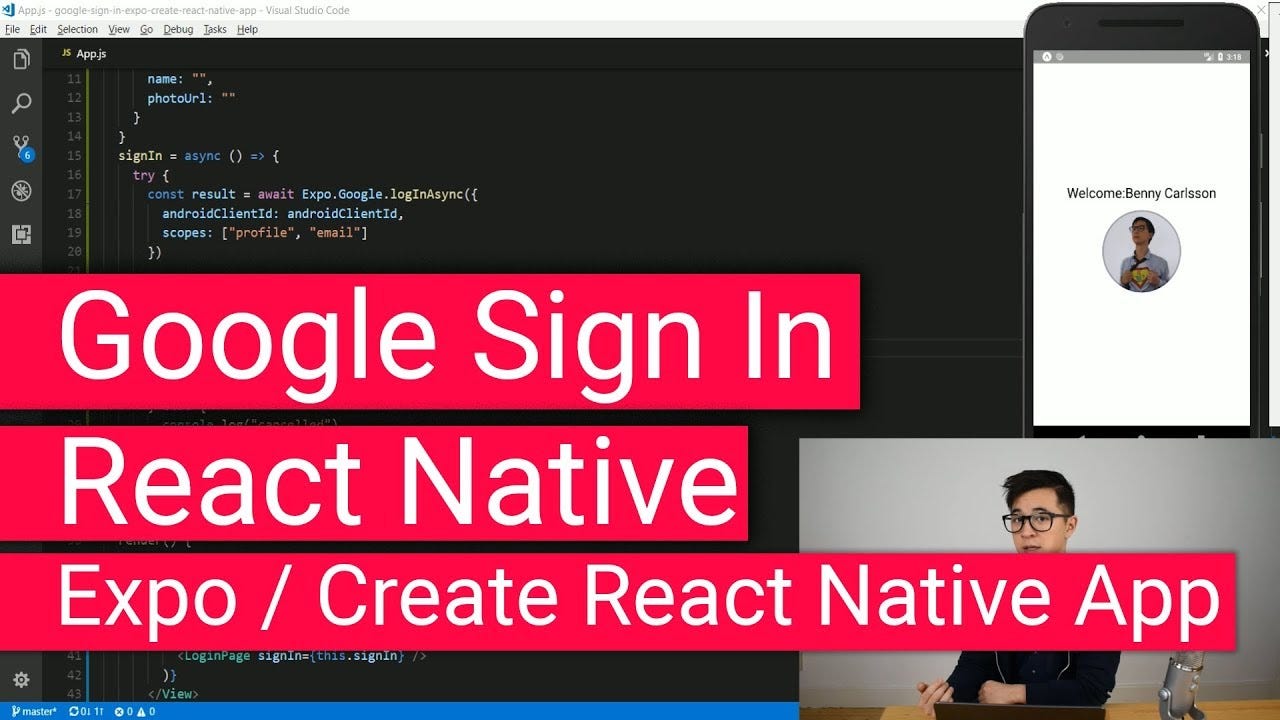1280x720 pixels.
Task: Click line 43 '</View>' closing tag
Action: 173,693
